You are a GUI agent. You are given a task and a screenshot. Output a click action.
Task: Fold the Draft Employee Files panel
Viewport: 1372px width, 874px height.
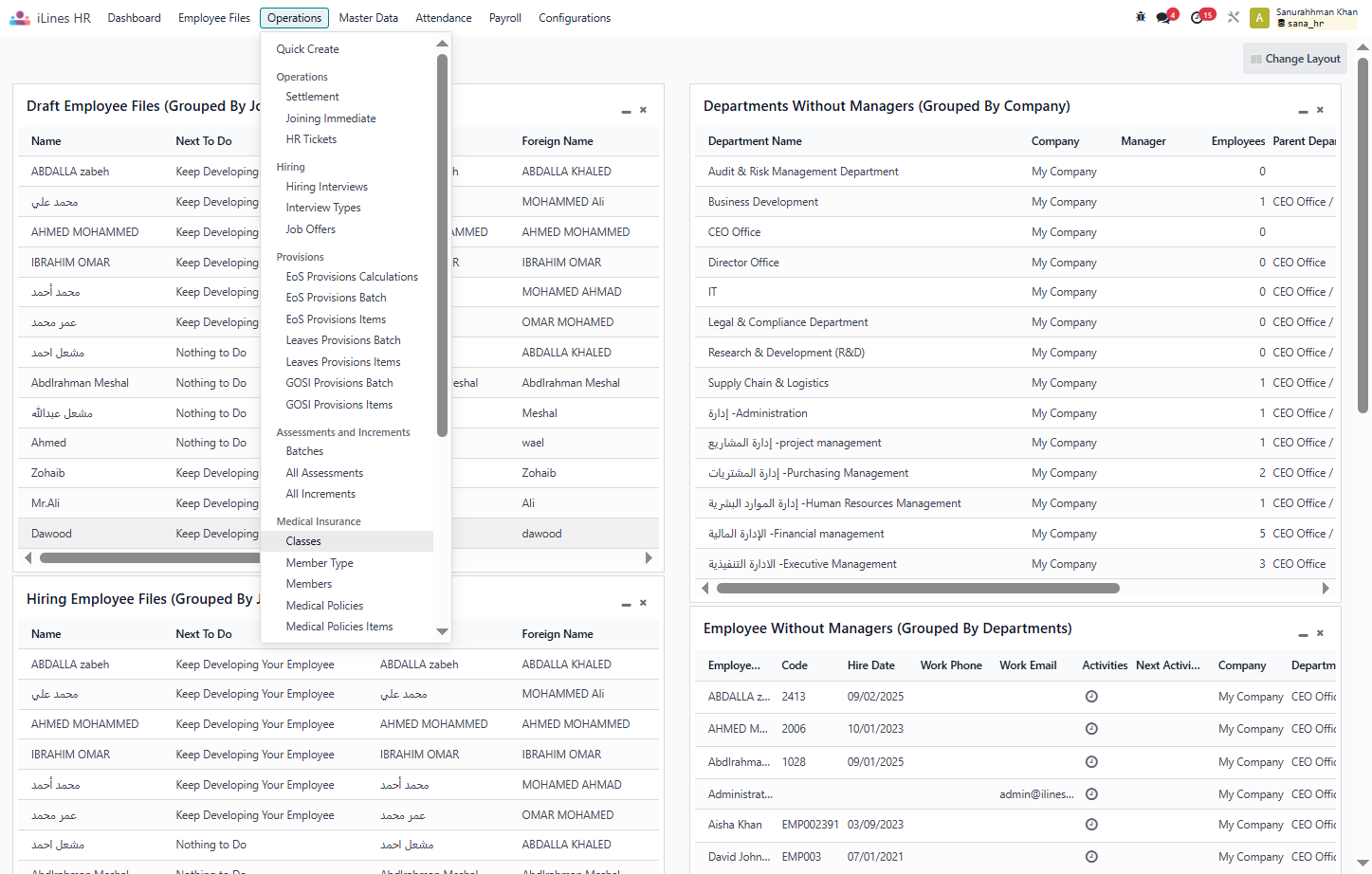(626, 111)
